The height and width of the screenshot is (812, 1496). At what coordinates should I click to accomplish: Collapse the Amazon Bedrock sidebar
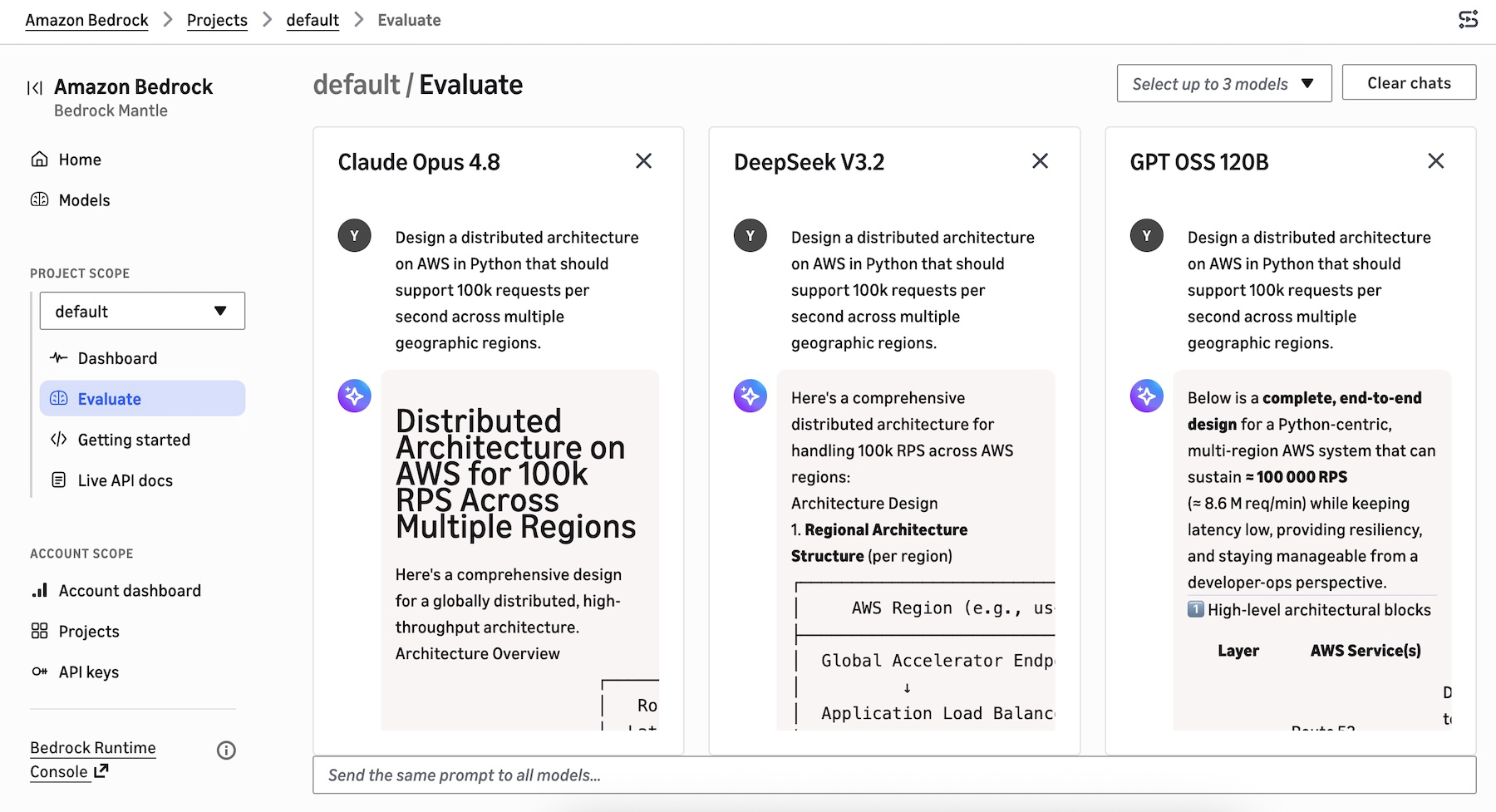(35, 87)
